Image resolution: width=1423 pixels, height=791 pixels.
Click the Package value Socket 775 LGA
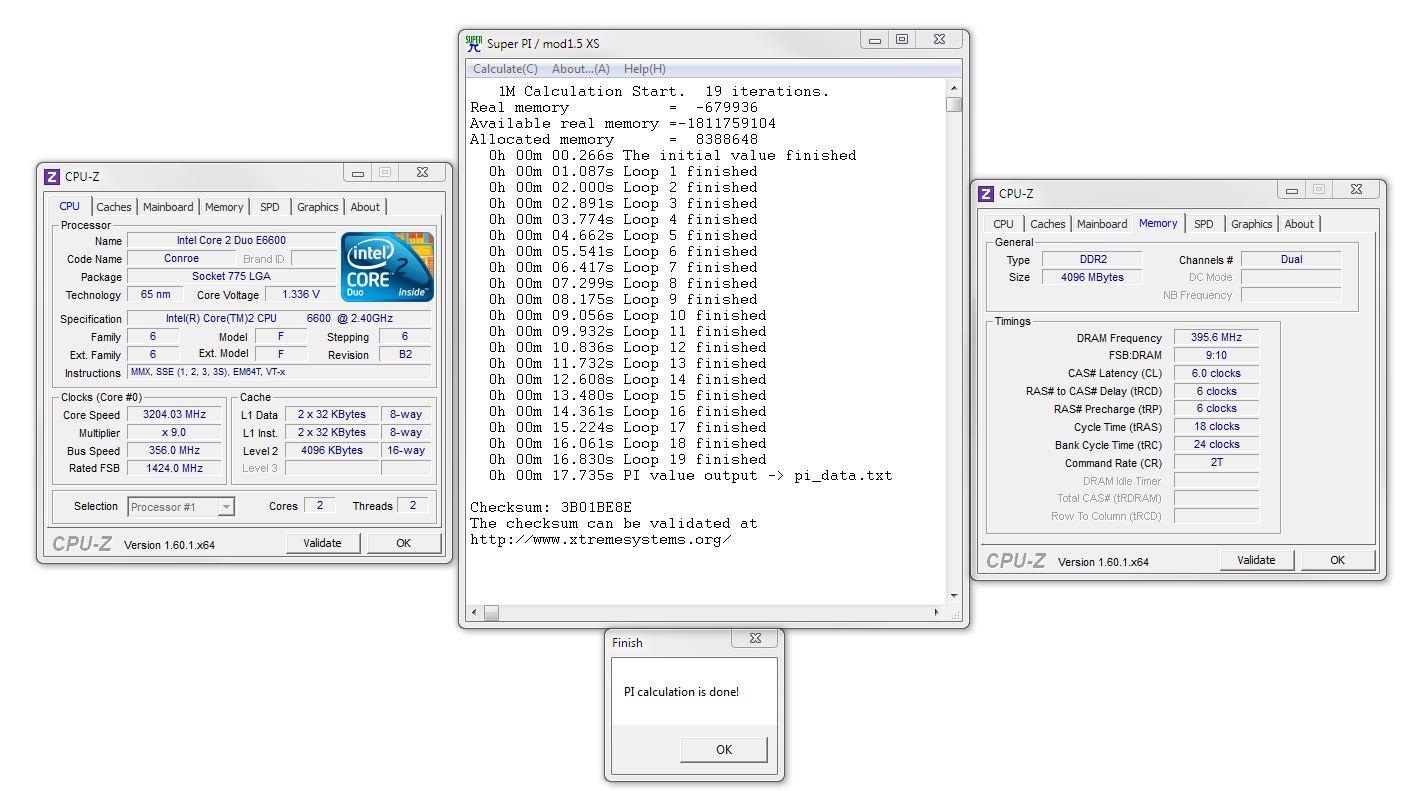(231, 276)
